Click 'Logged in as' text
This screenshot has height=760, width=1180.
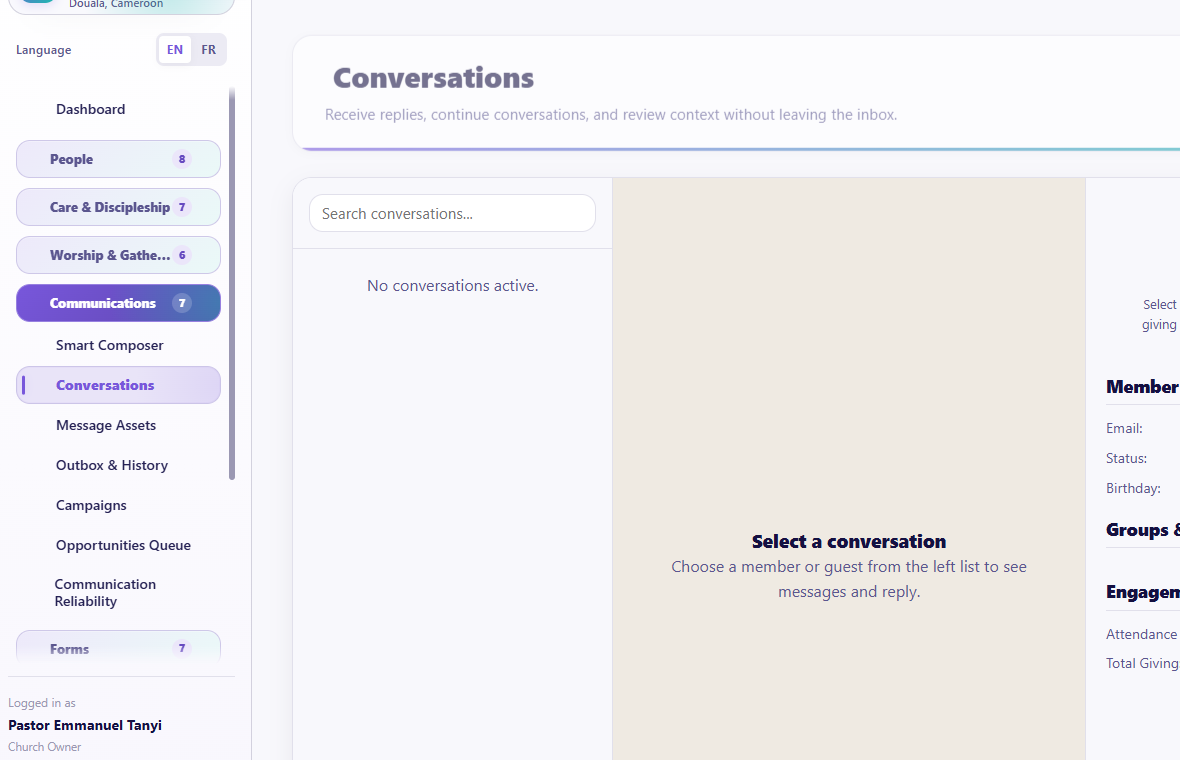[x=42, y=703]
